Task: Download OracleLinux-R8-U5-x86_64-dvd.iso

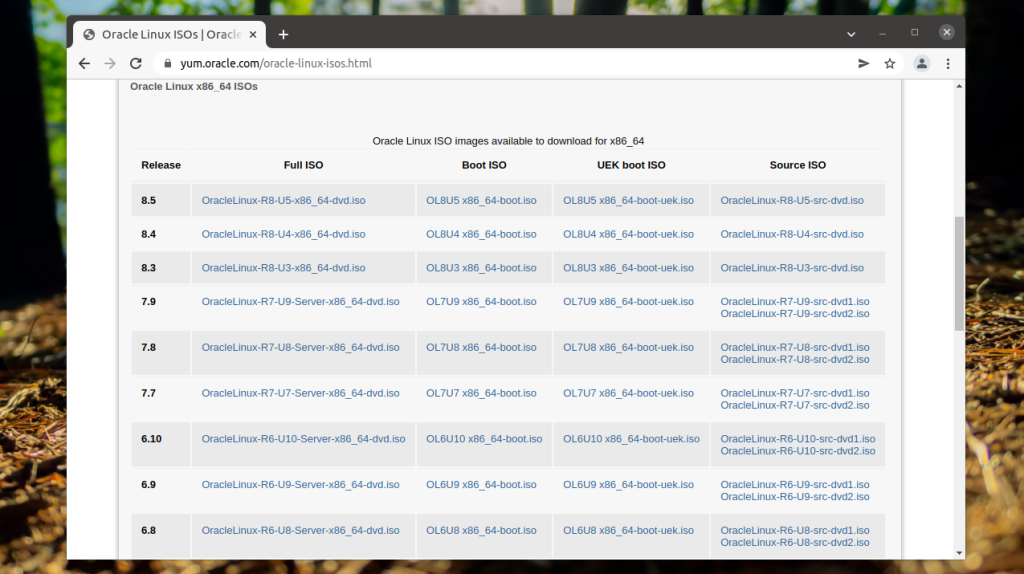Action: (283, 200)
